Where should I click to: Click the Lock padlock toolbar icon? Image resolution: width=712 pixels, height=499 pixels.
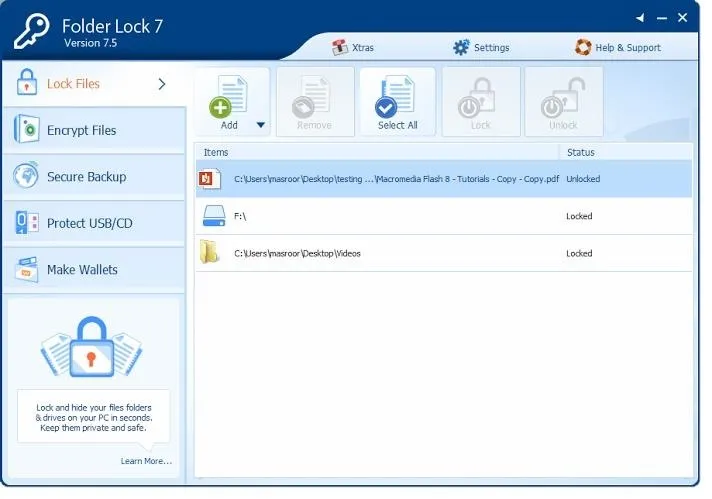tap(480, 101)
